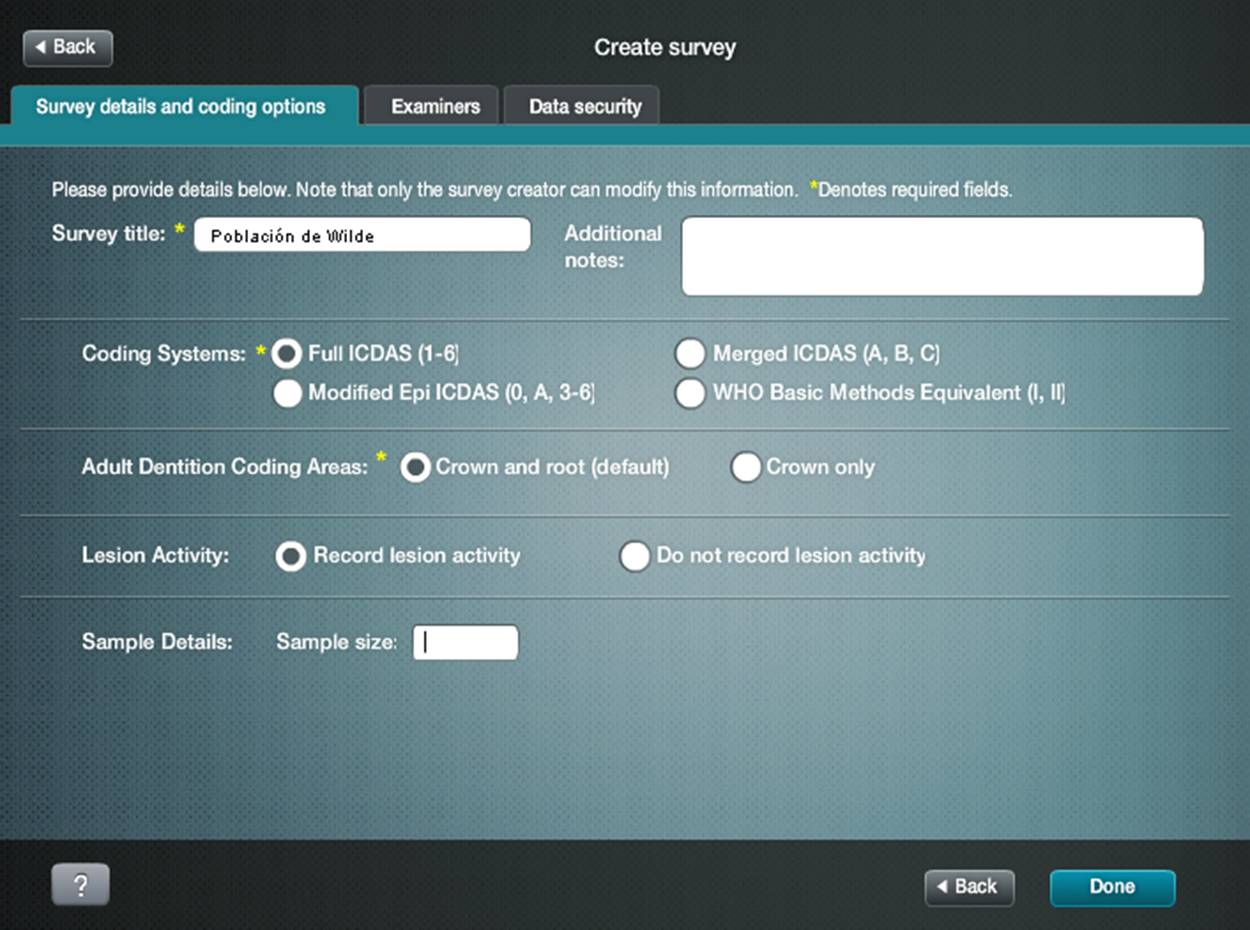Select Full ICDAS (1-6) coding system
The image size is (1250, 930).
coord(288,354)
